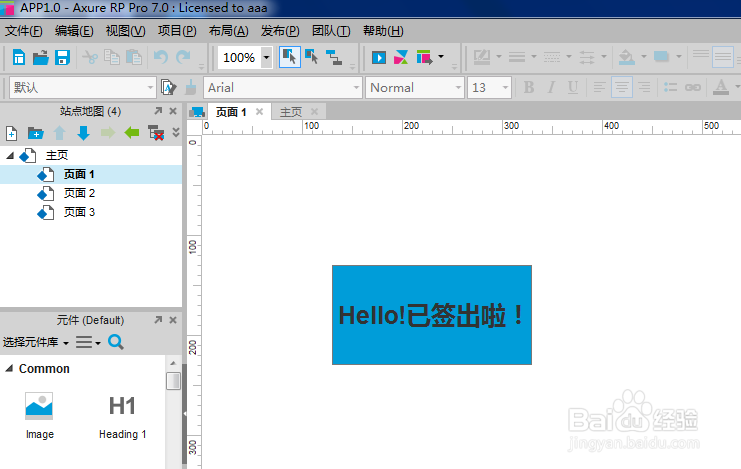Delete page with red X icon
This screenshot has width=741, height=469.
click(156, 133)
